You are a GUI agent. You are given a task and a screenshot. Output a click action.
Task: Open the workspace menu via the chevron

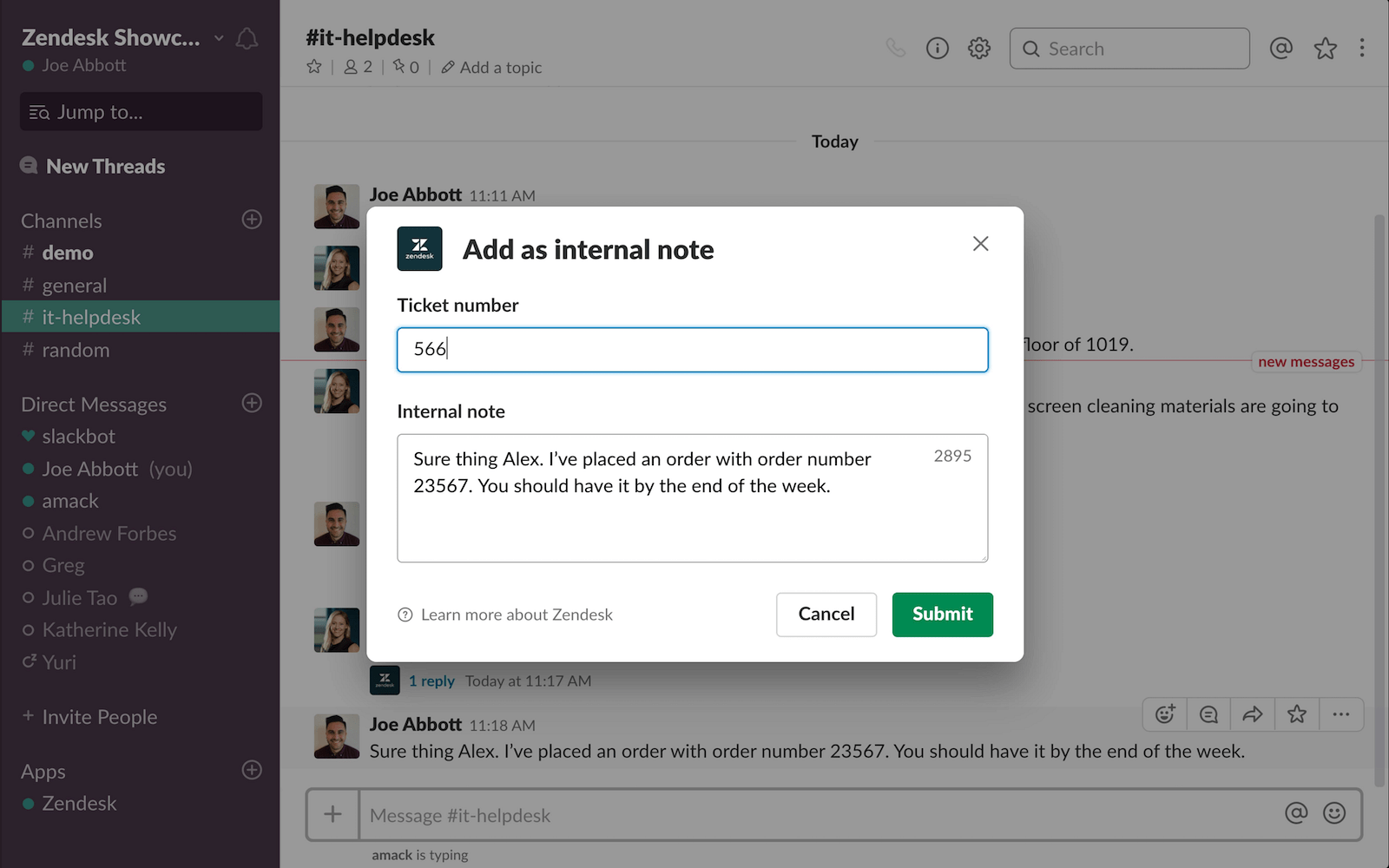[217, 38]
